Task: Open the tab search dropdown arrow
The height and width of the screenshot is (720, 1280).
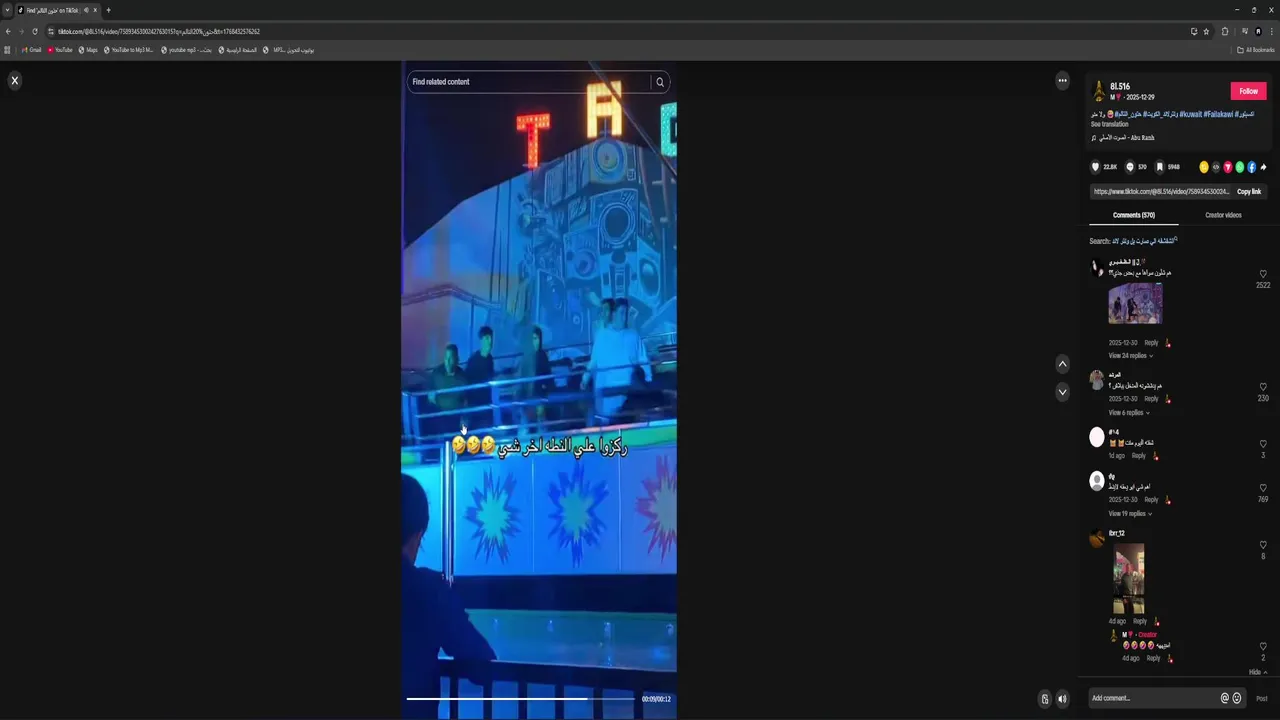Action: click(x=6, y=10)
